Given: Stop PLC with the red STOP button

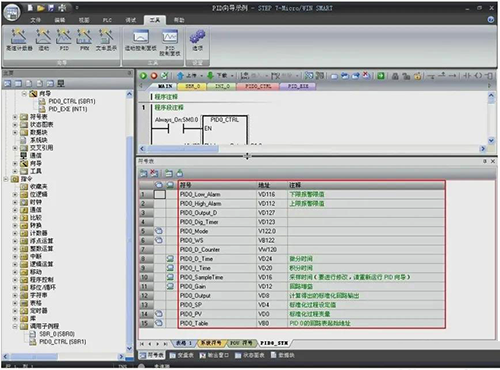Looking at the screenshot, I should pos(154,76).
